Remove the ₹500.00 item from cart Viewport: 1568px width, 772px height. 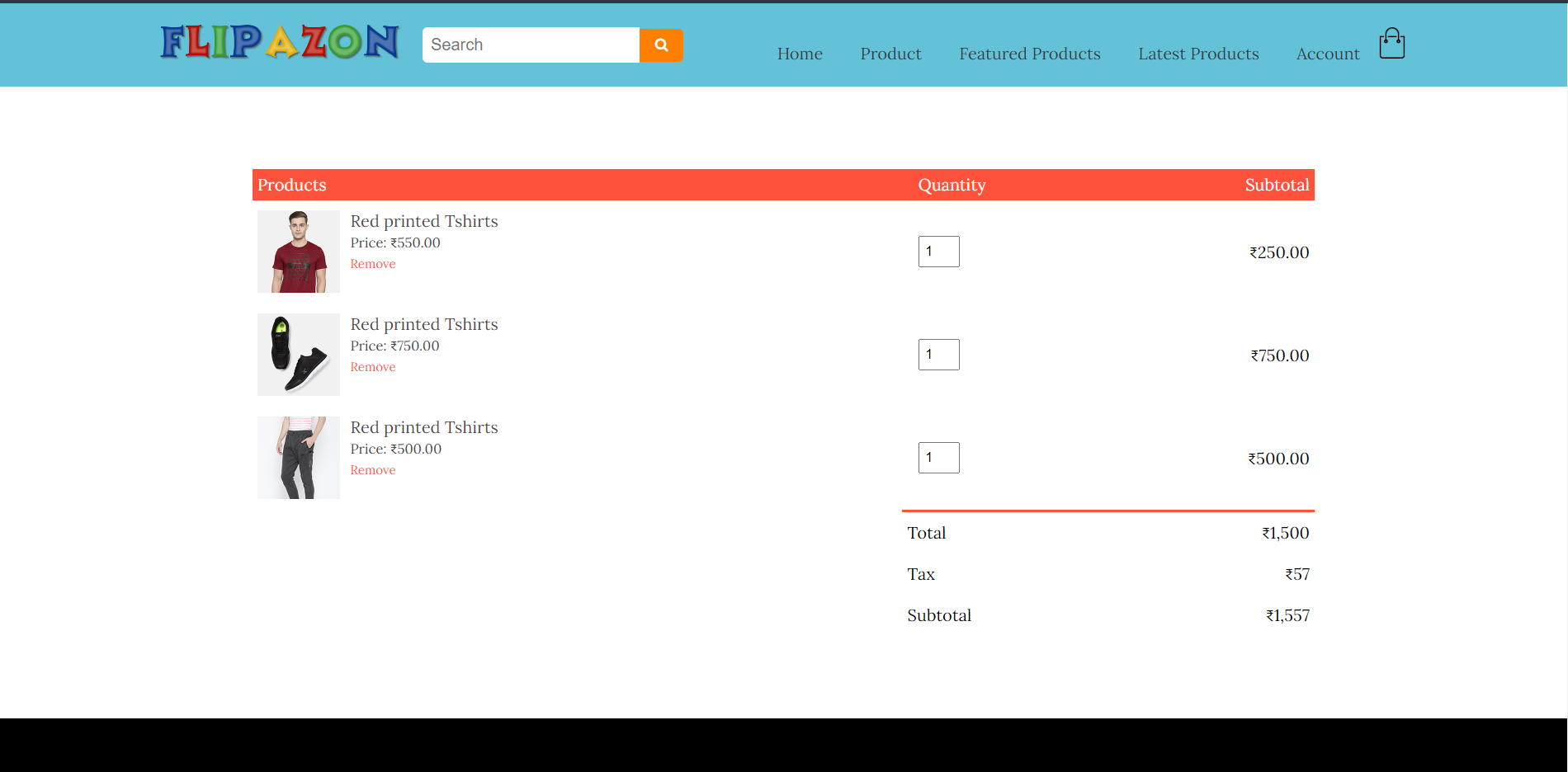click(373, 470)
